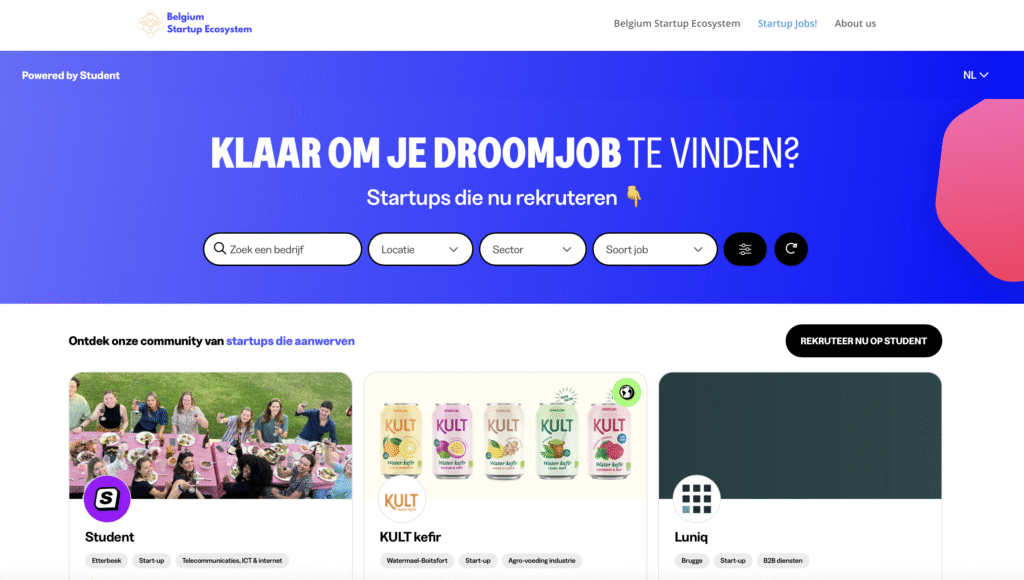
Task: Go to Startup Jobs! nav item
Action: point(787,24)
